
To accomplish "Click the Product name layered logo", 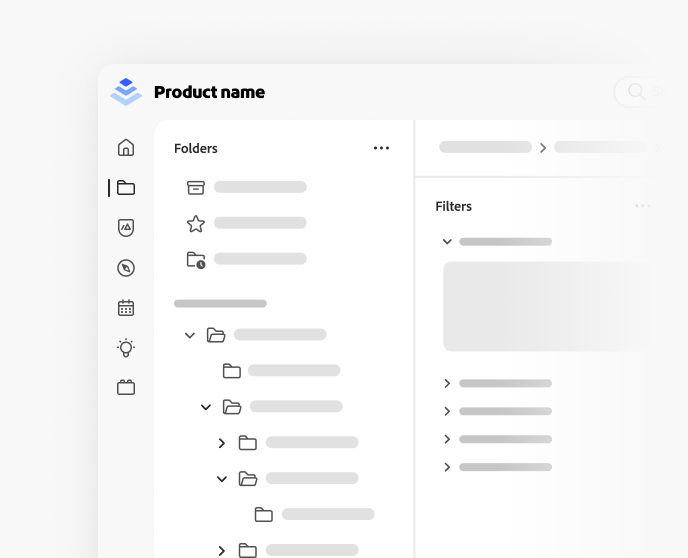I will [x=126, y=92].
